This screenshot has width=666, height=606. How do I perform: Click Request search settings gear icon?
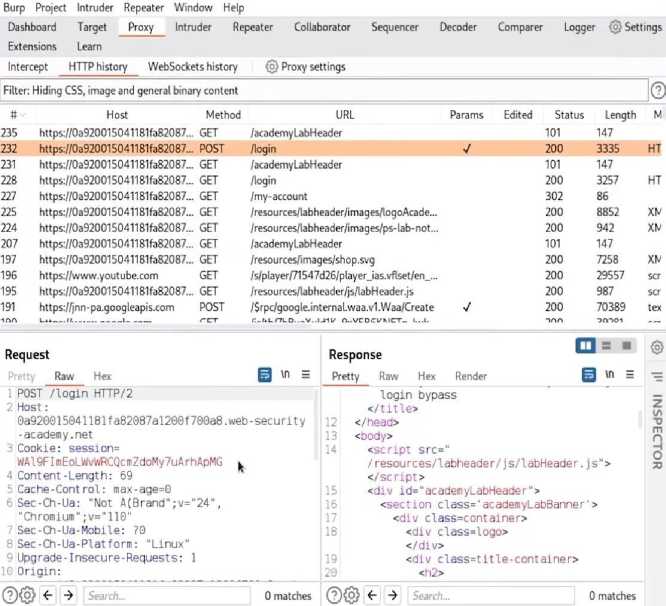click(27, 595)
